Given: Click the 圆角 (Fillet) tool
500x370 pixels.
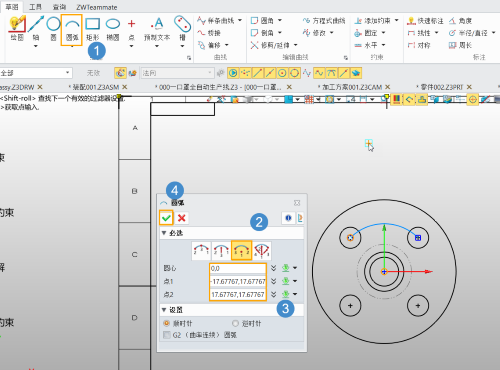Looking at the screenshot, I should point(262,21).
